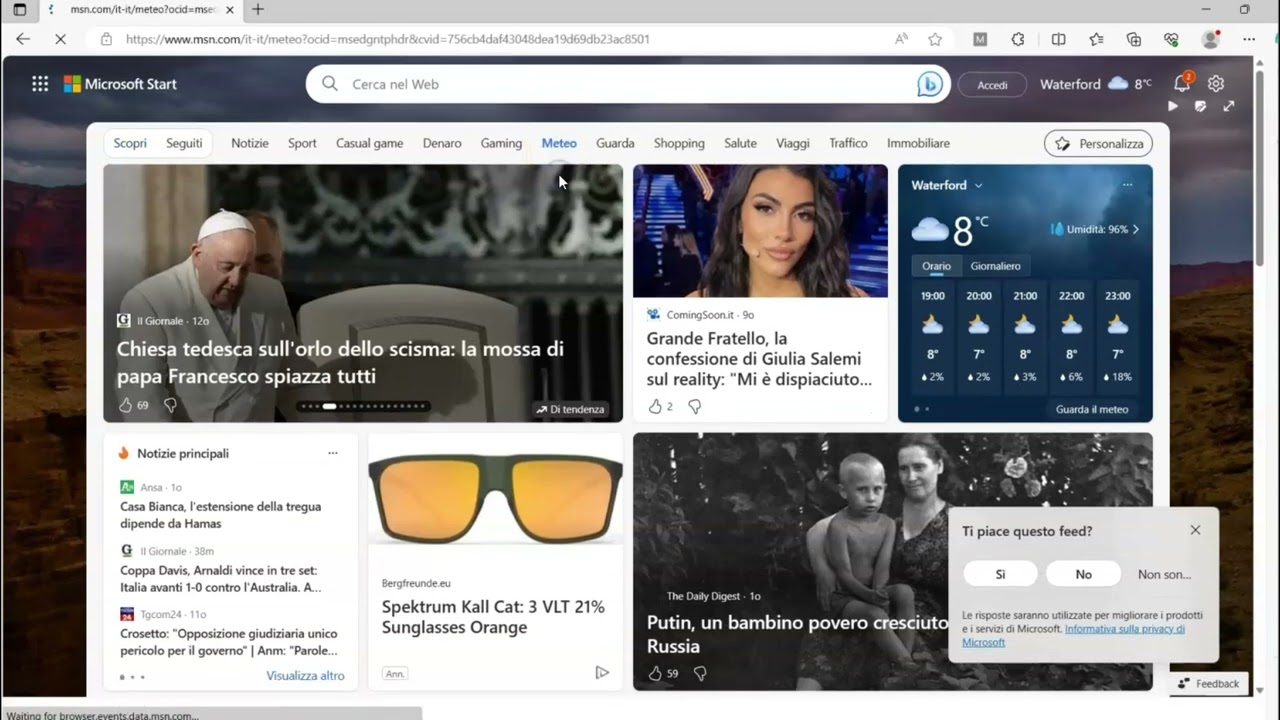Image resolution: width=1280 pixels, height=720 pixels.
Task: Open Notizie principali card options menu
Action: click(333, 453)
